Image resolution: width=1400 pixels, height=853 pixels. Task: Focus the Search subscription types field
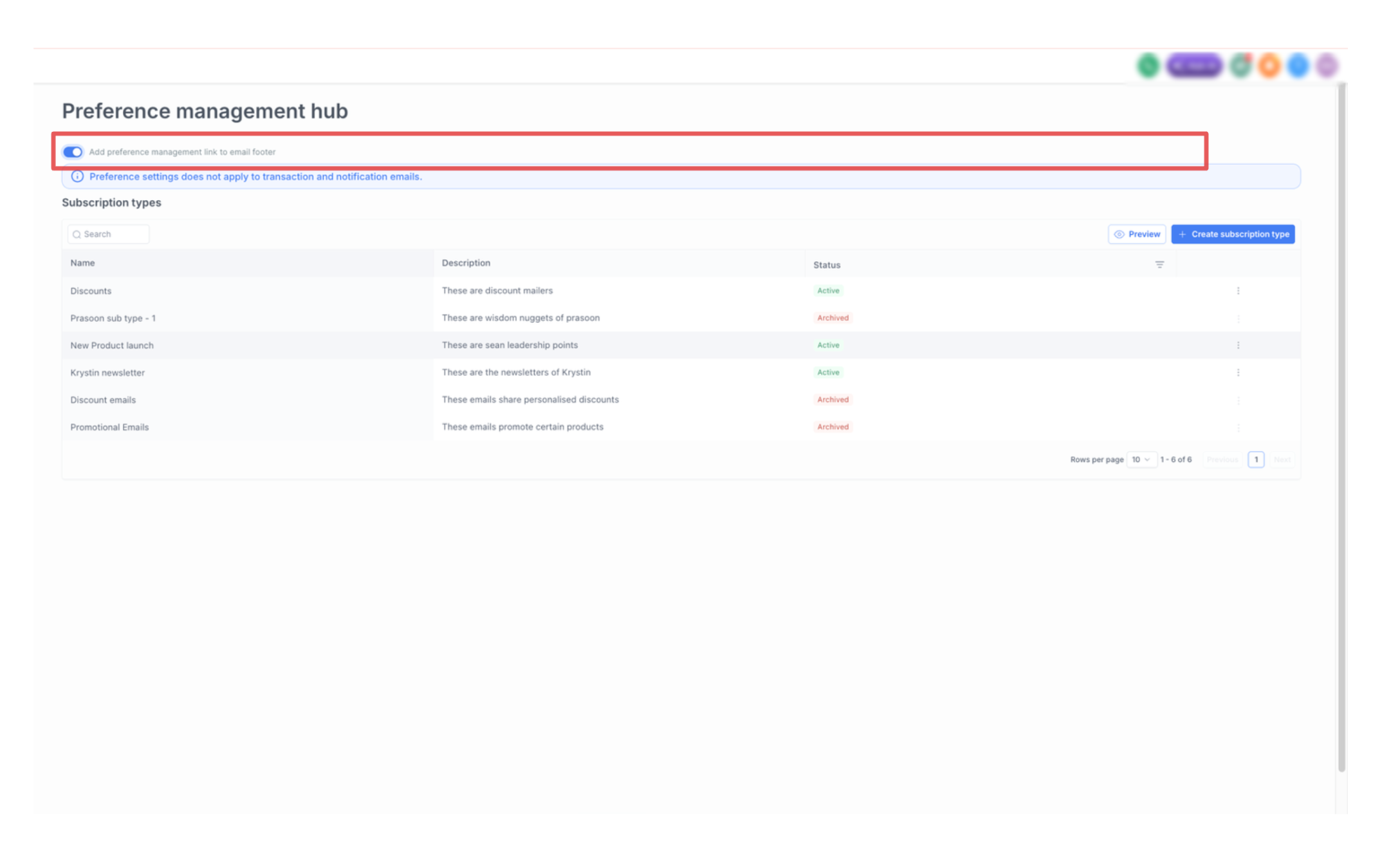point(108,234)
